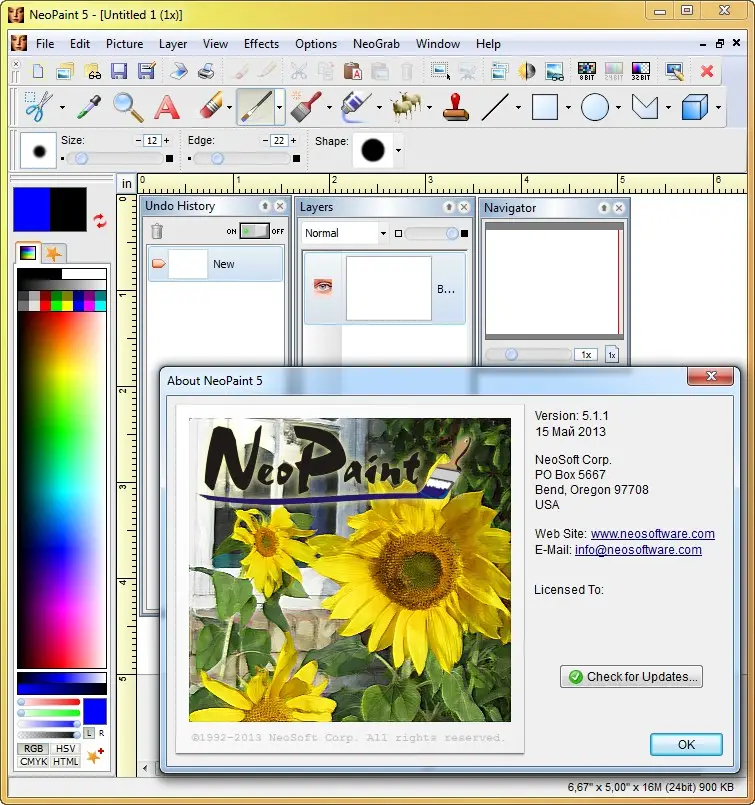Open the File menu
Screen dimensions: 755x805
point(45,44)
